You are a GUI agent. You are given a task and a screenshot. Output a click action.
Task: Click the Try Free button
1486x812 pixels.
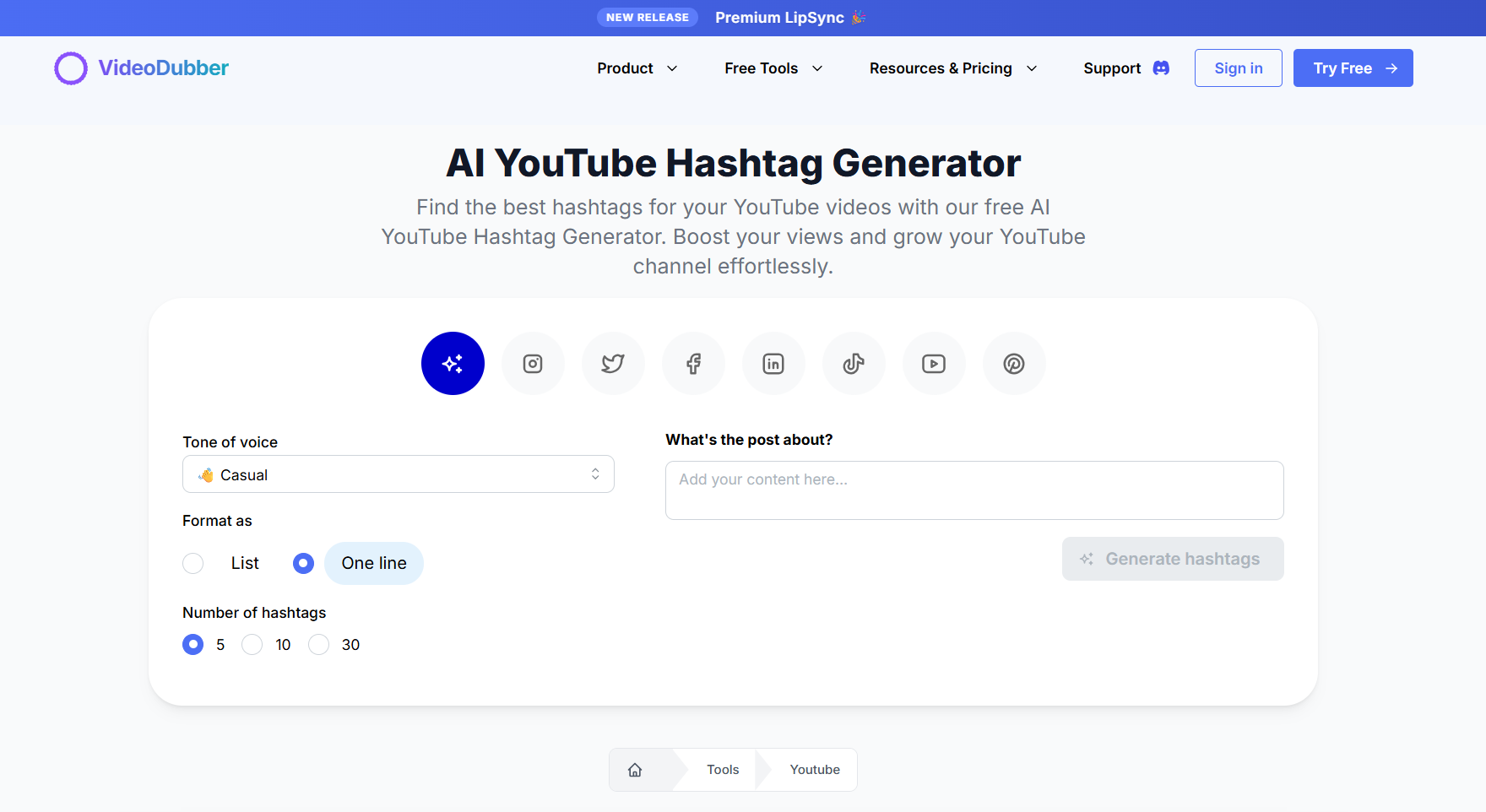point(1353,68)
